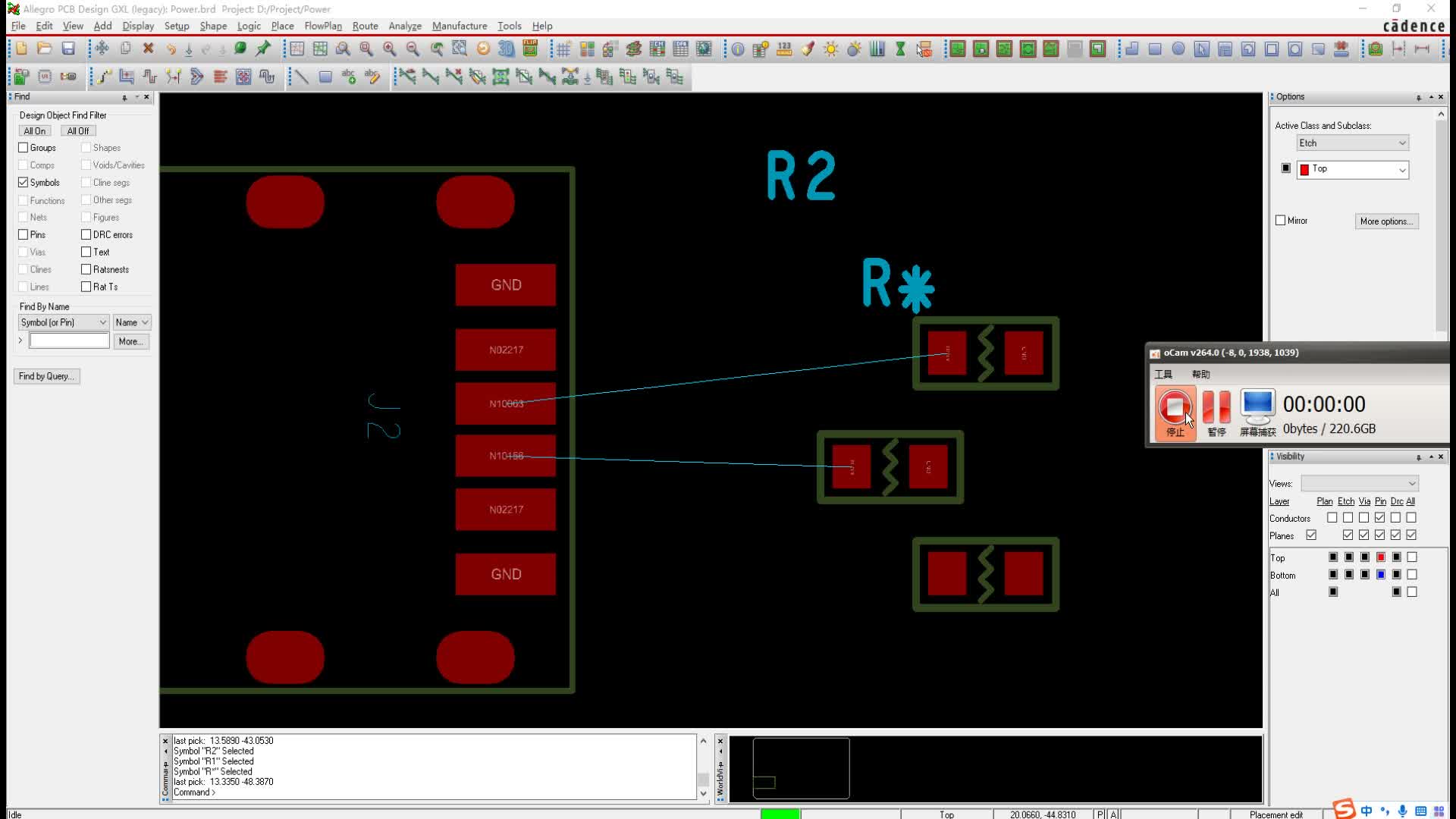This screenshot has height=819, width=1456.
Task: Click More button in Find By Name section
Action: (x=129, y=341)
